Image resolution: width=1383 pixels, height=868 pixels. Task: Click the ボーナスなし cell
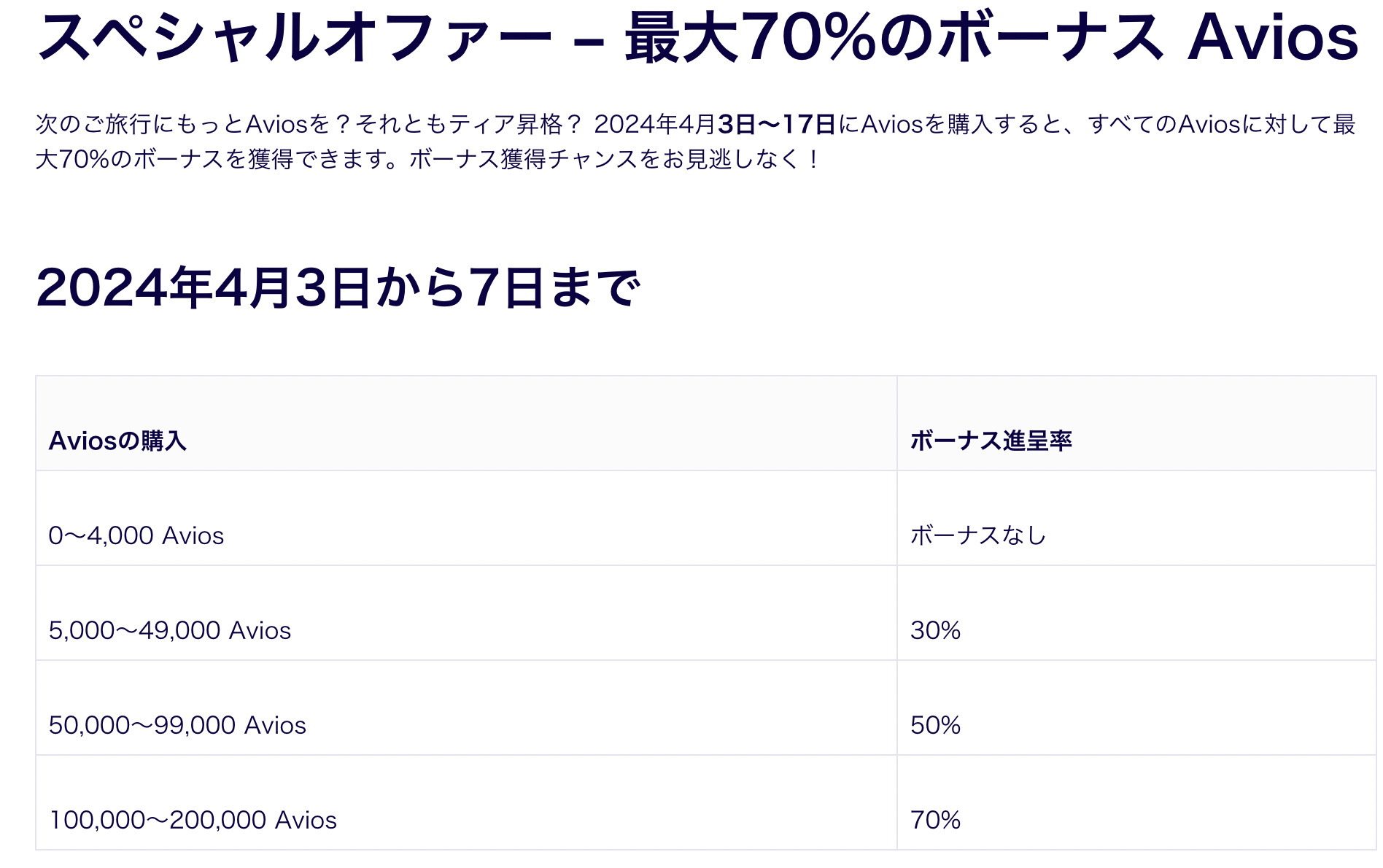coord(1136,519)
